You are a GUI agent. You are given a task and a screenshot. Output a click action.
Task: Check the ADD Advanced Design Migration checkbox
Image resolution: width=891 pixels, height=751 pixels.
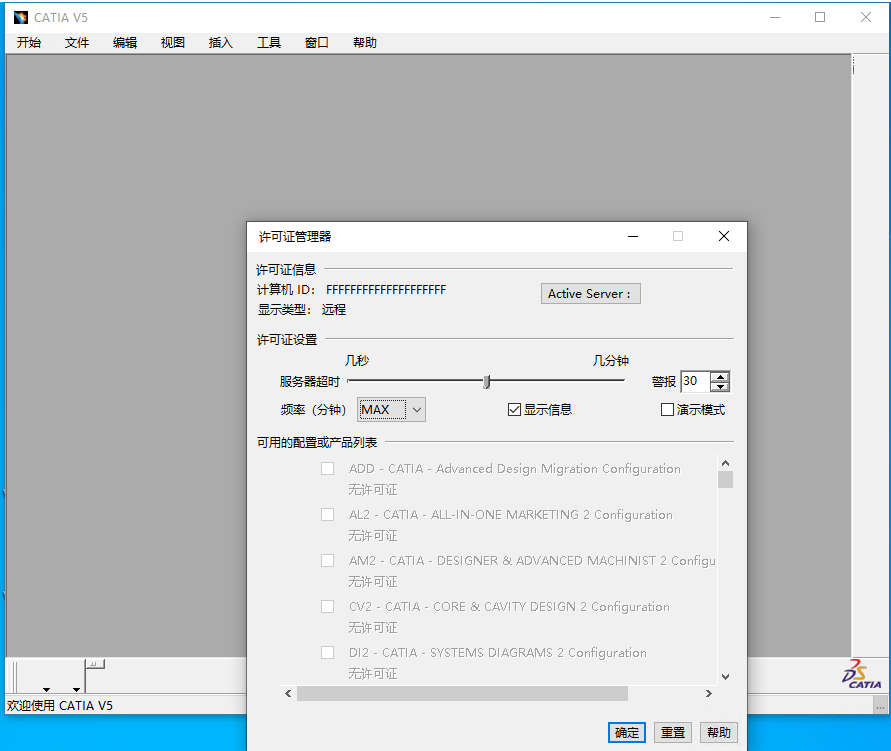pyautogui.click(x=327, y=469)
